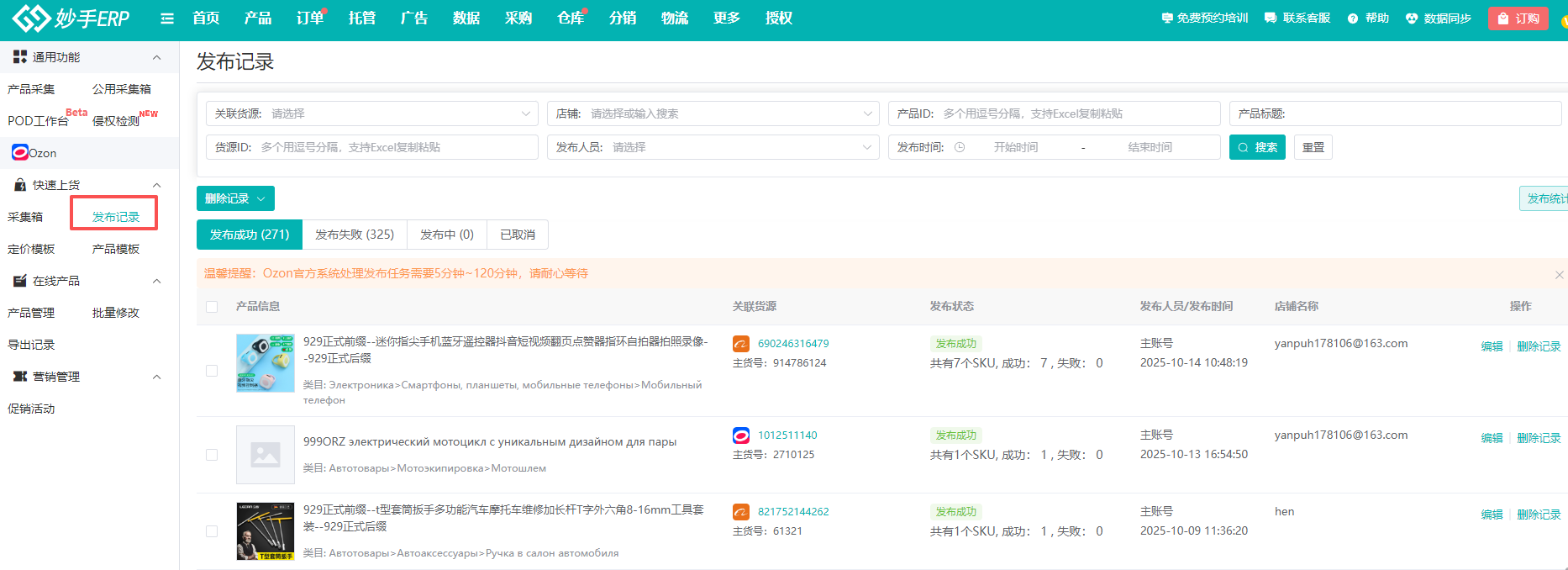Image resolution: width=1568 pixels, height=570 pixels.
Task: Click the 数据同步 sync icon
Action: 1412,18
